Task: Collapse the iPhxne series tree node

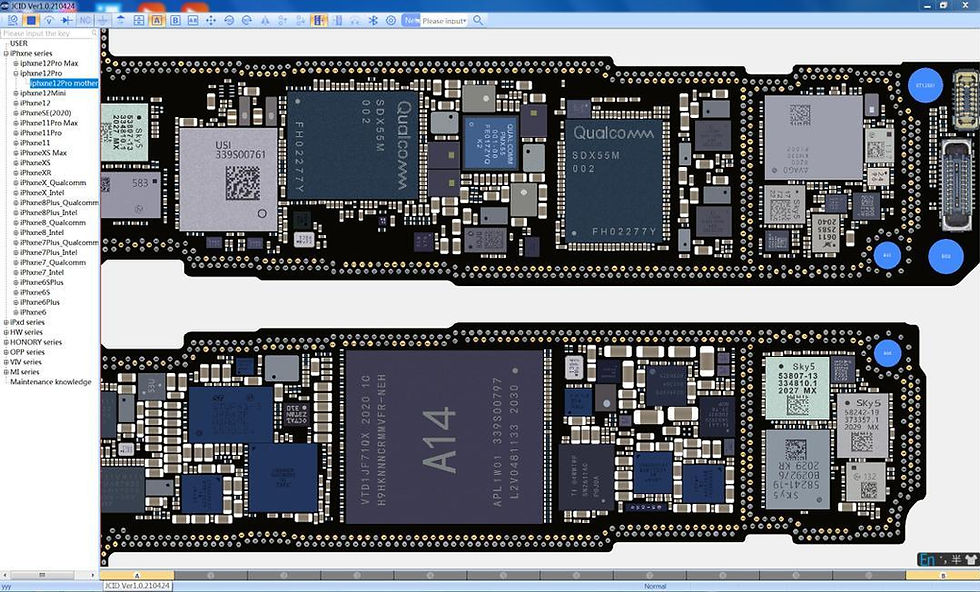Action: pyautogui.click(x=6, y=53)
